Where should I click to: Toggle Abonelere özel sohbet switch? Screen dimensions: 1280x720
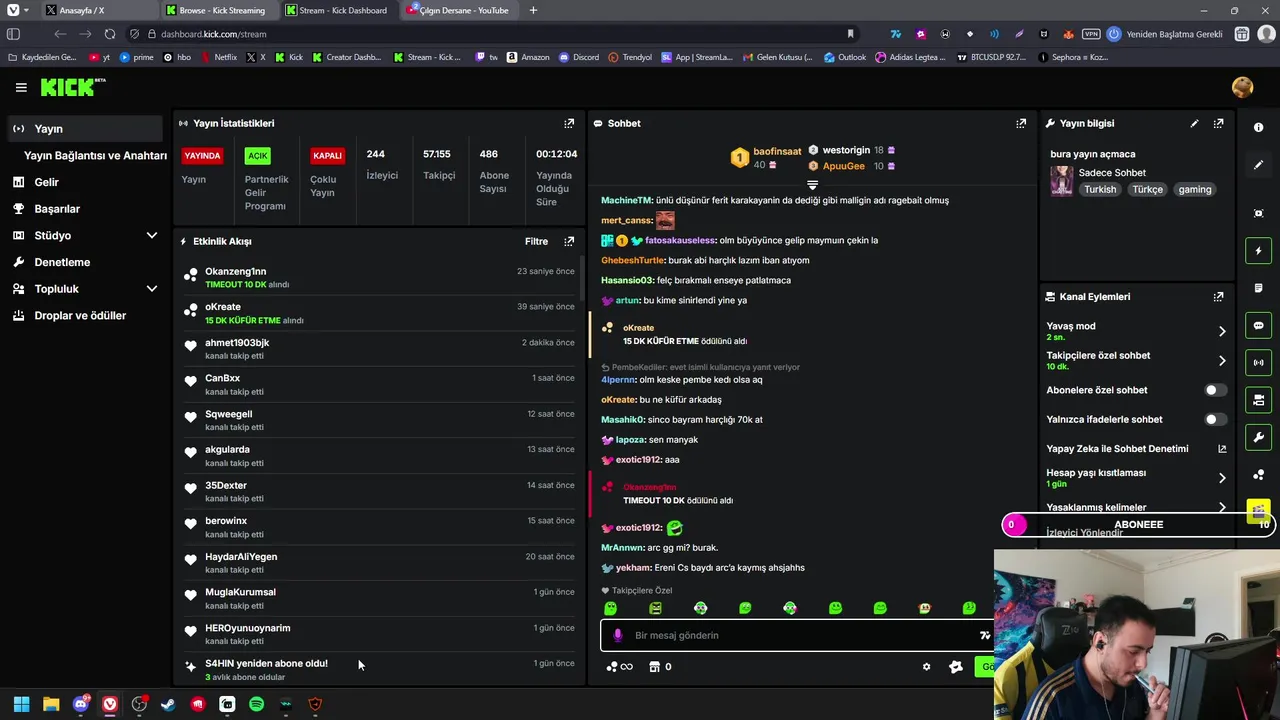1215,390
